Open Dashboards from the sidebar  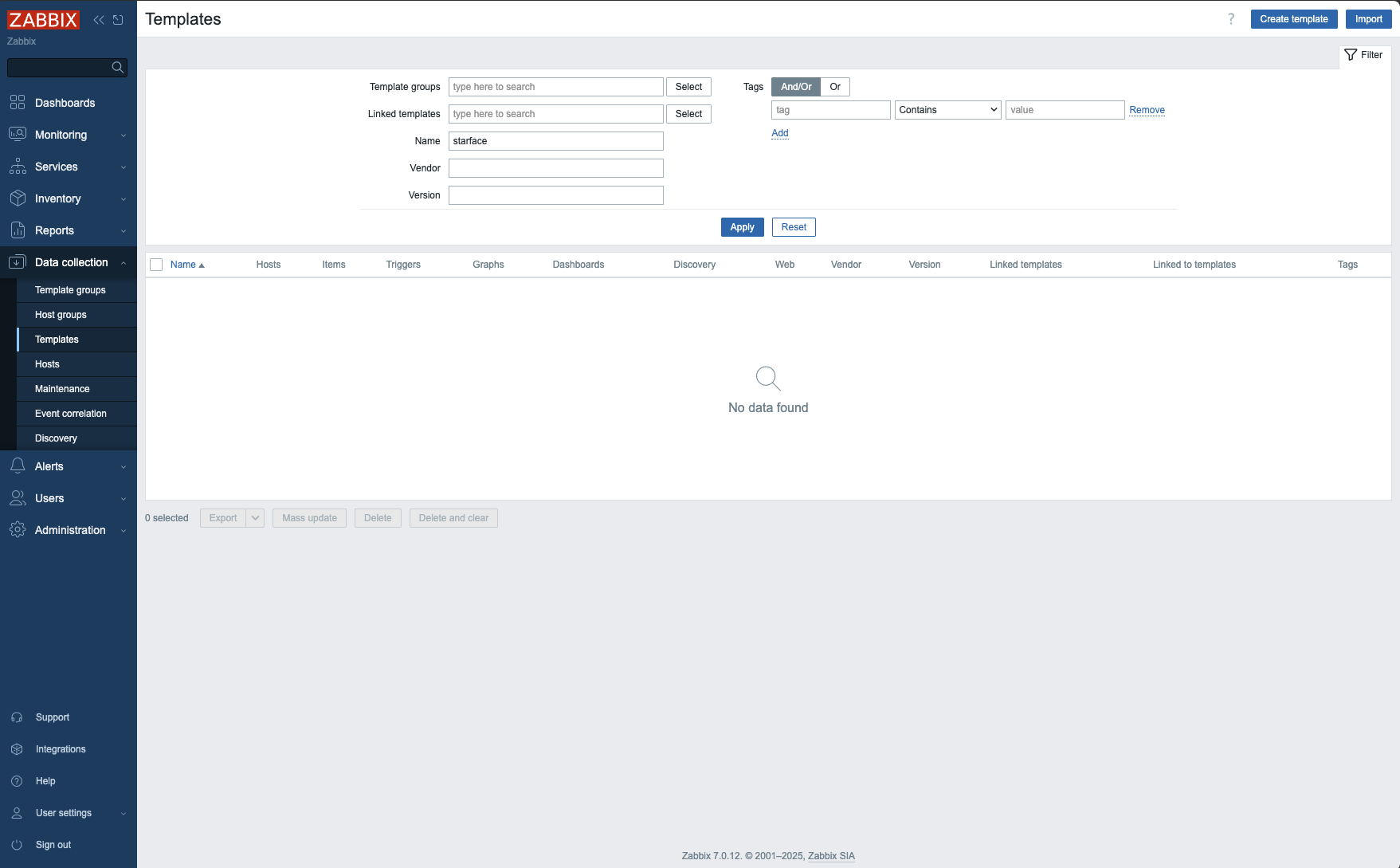click(65, 103)
